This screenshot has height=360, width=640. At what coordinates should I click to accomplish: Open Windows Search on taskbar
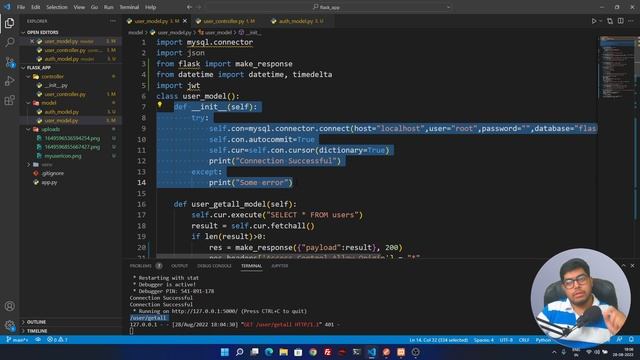(240, 352)
